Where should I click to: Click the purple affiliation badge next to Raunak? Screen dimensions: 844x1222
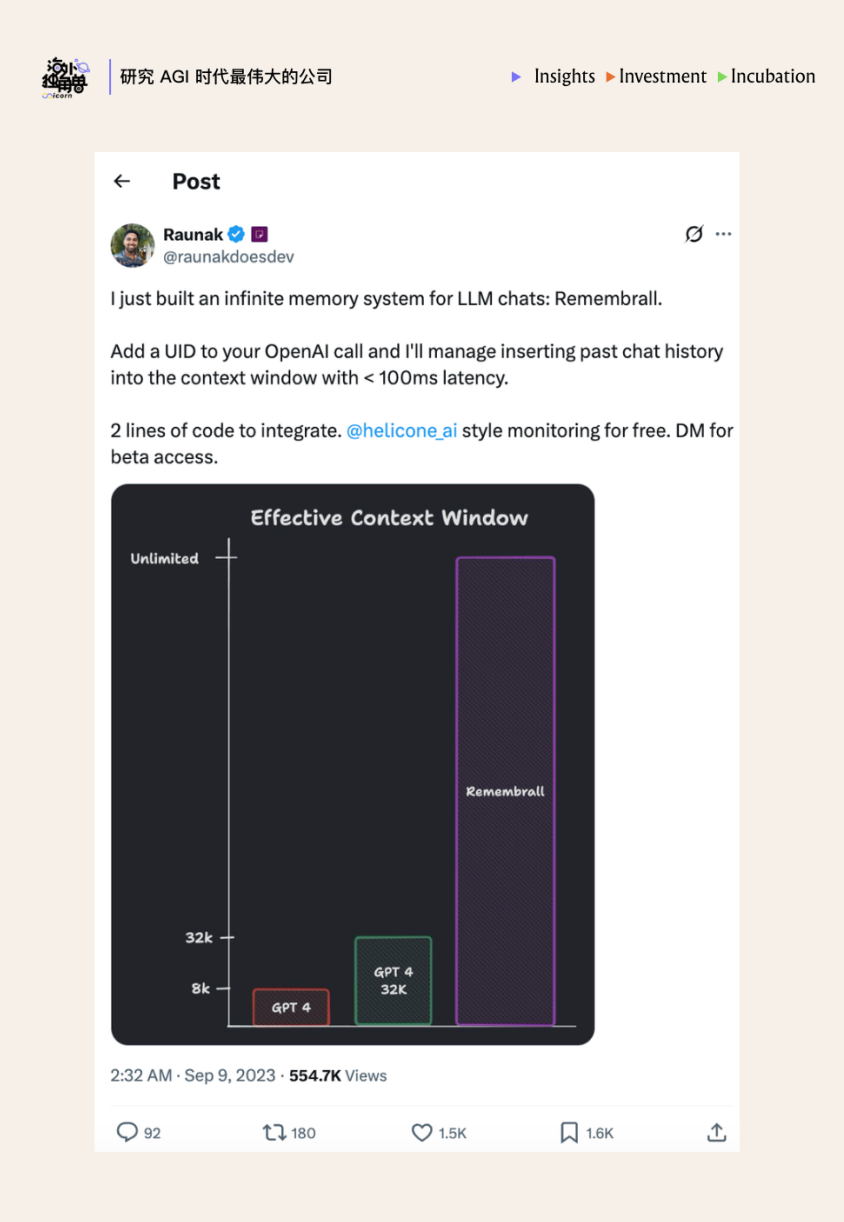click(259, 235)
